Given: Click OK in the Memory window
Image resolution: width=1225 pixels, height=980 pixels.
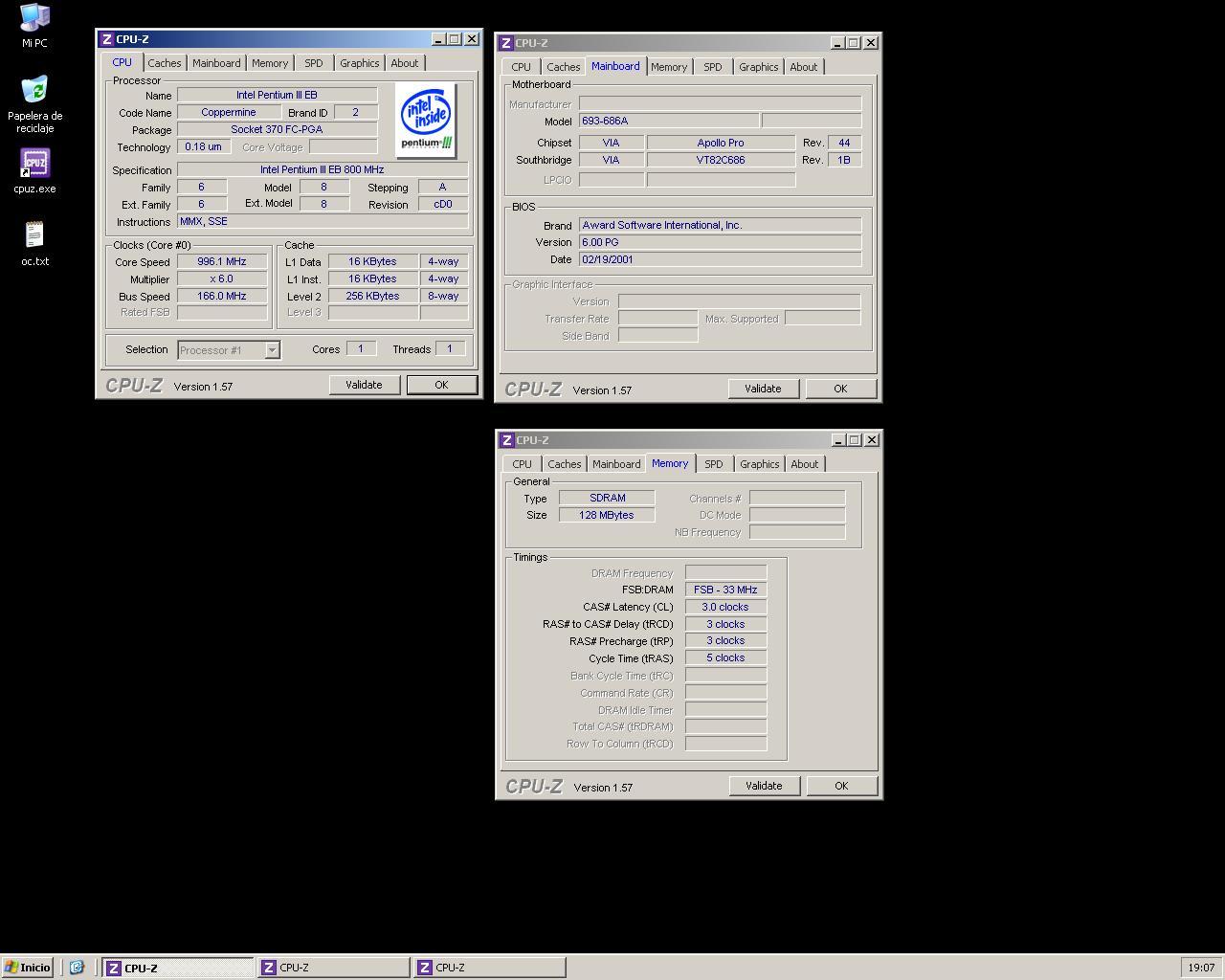Looking at the screenshot, I should [x=841, y=786].
